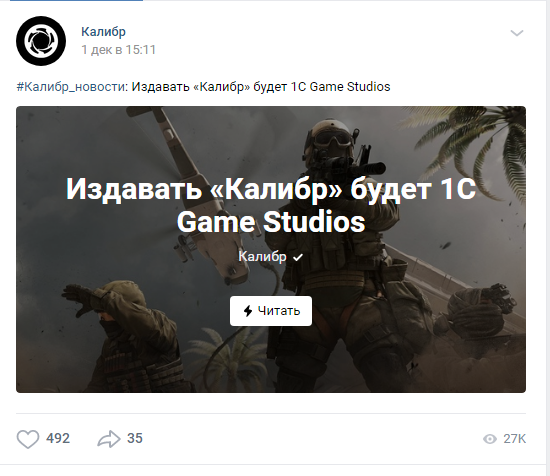Like the post with the heart icon

click(x=28, y=439)
